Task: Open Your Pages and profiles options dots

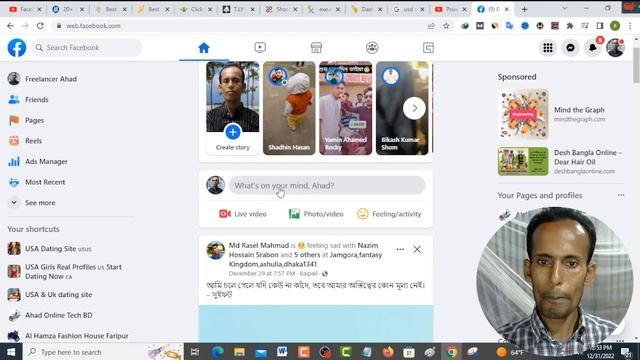Action: pyautogui.click(x=621, y=195)
